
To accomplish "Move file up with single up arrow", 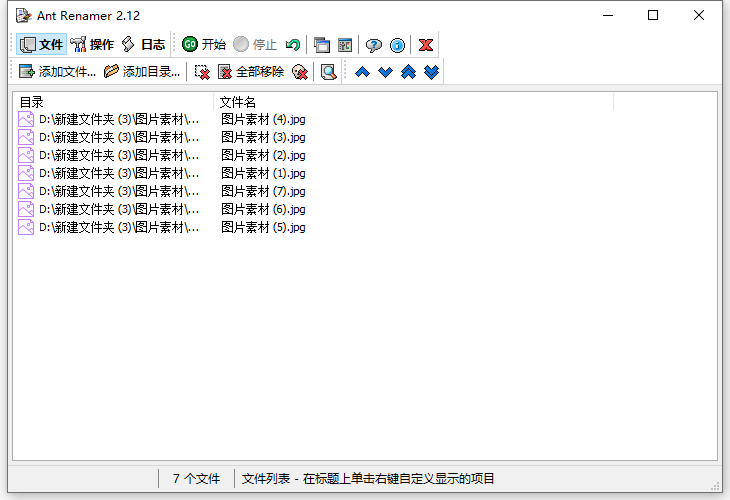I will (362, 72).
